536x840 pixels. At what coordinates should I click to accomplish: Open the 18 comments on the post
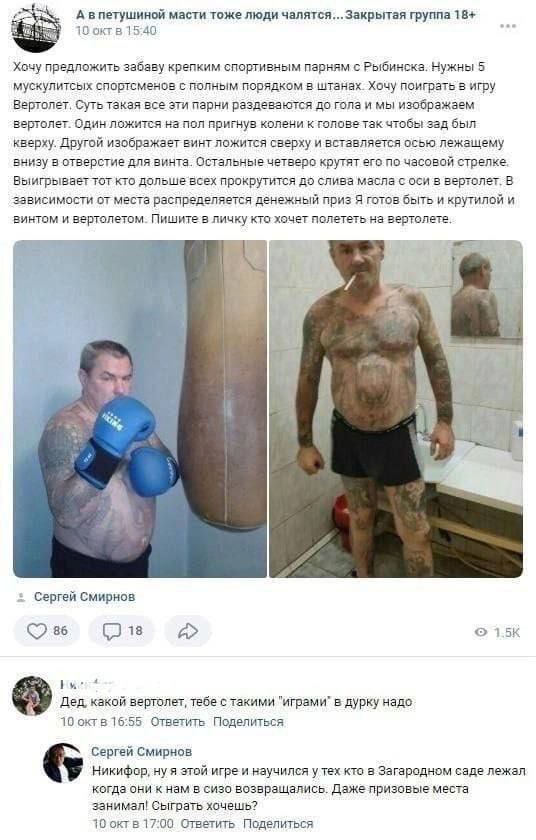[122, 631]
